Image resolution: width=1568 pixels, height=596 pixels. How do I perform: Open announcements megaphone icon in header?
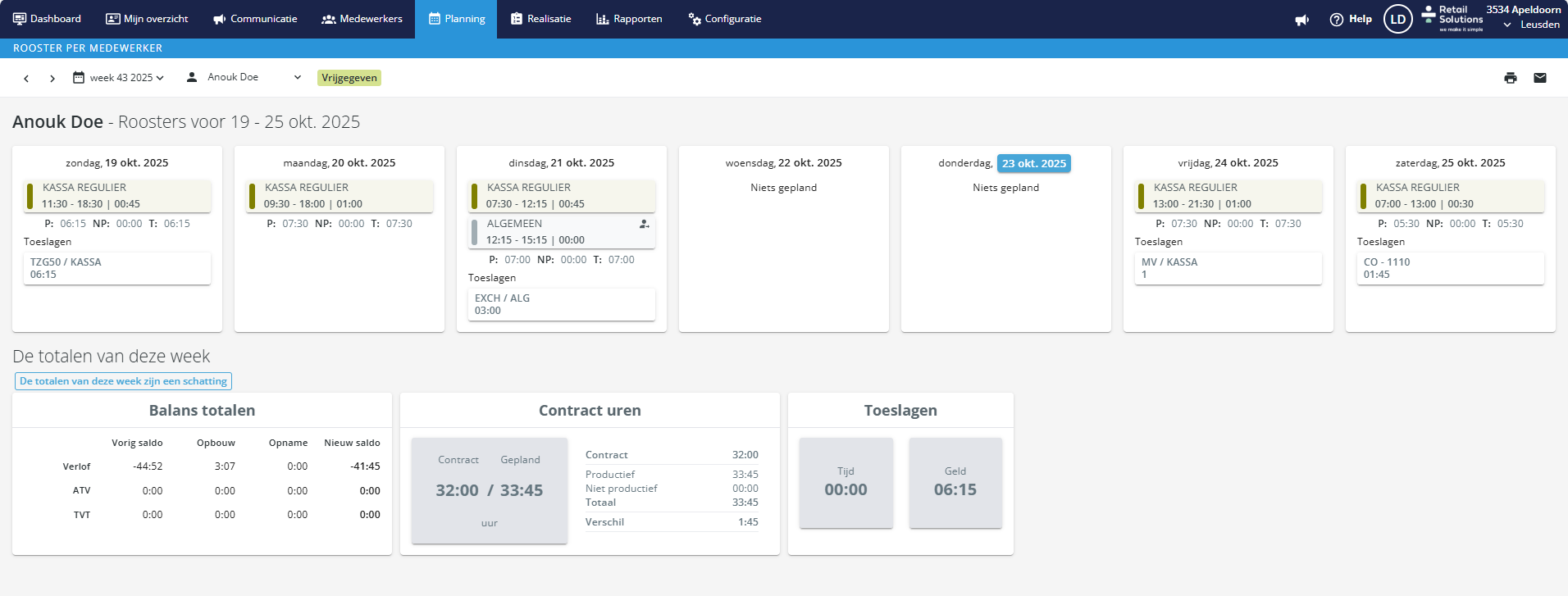click(1301, 20)
